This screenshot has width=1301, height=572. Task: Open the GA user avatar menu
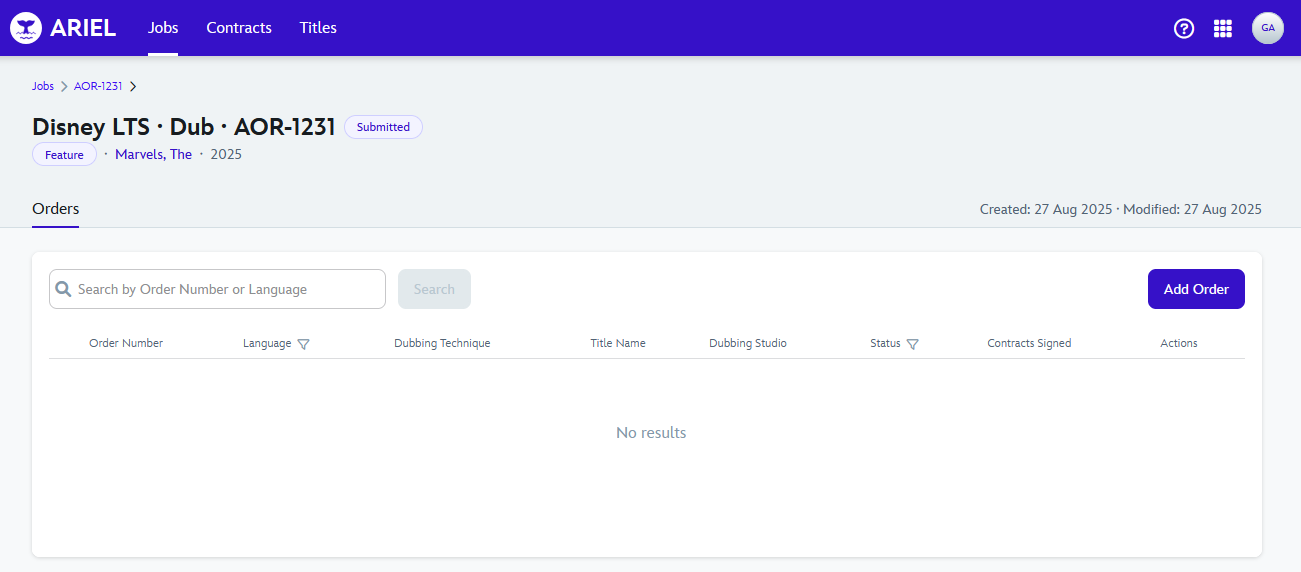click(1267, 28)
